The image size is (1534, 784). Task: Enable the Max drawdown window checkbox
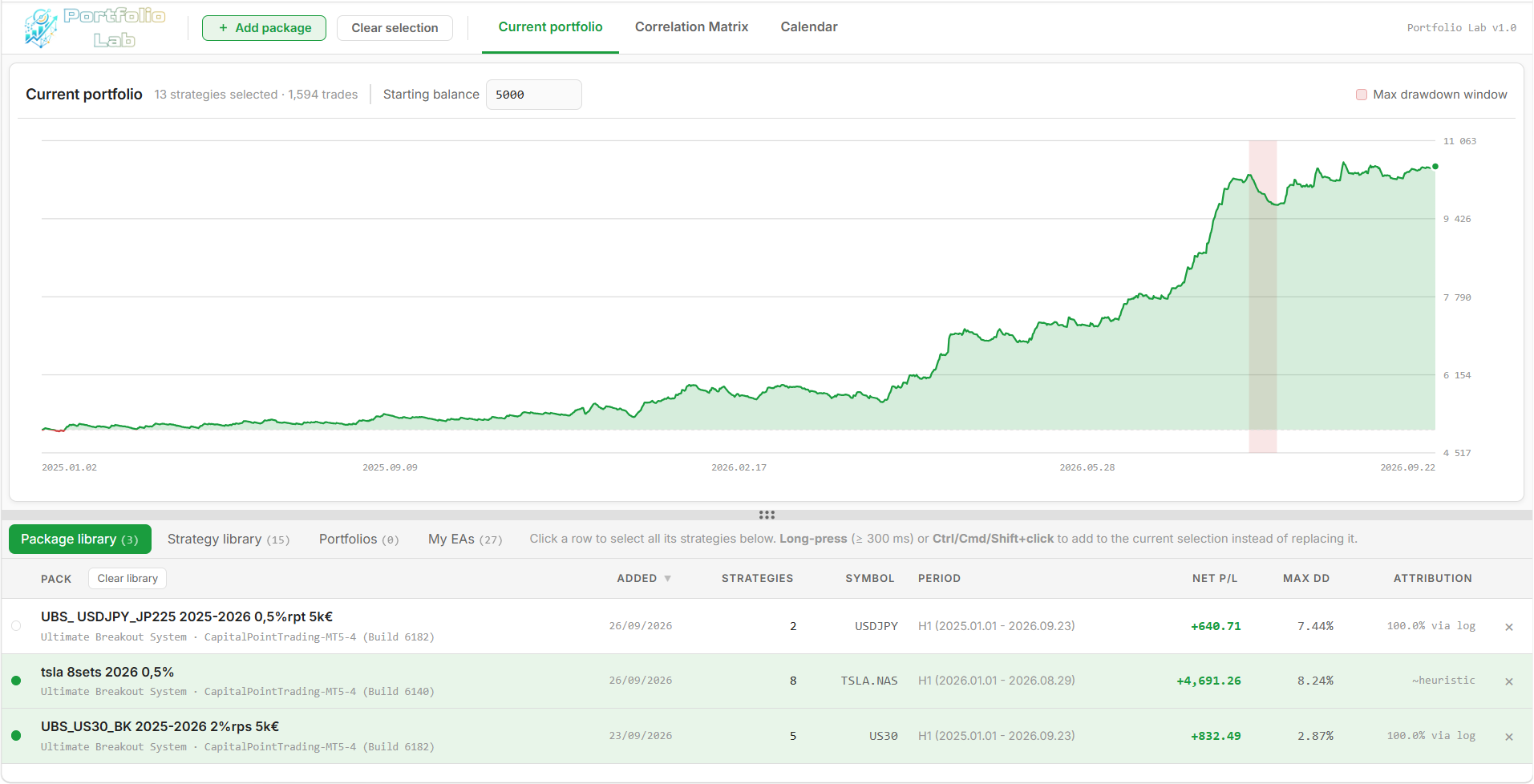[1361, 95]
